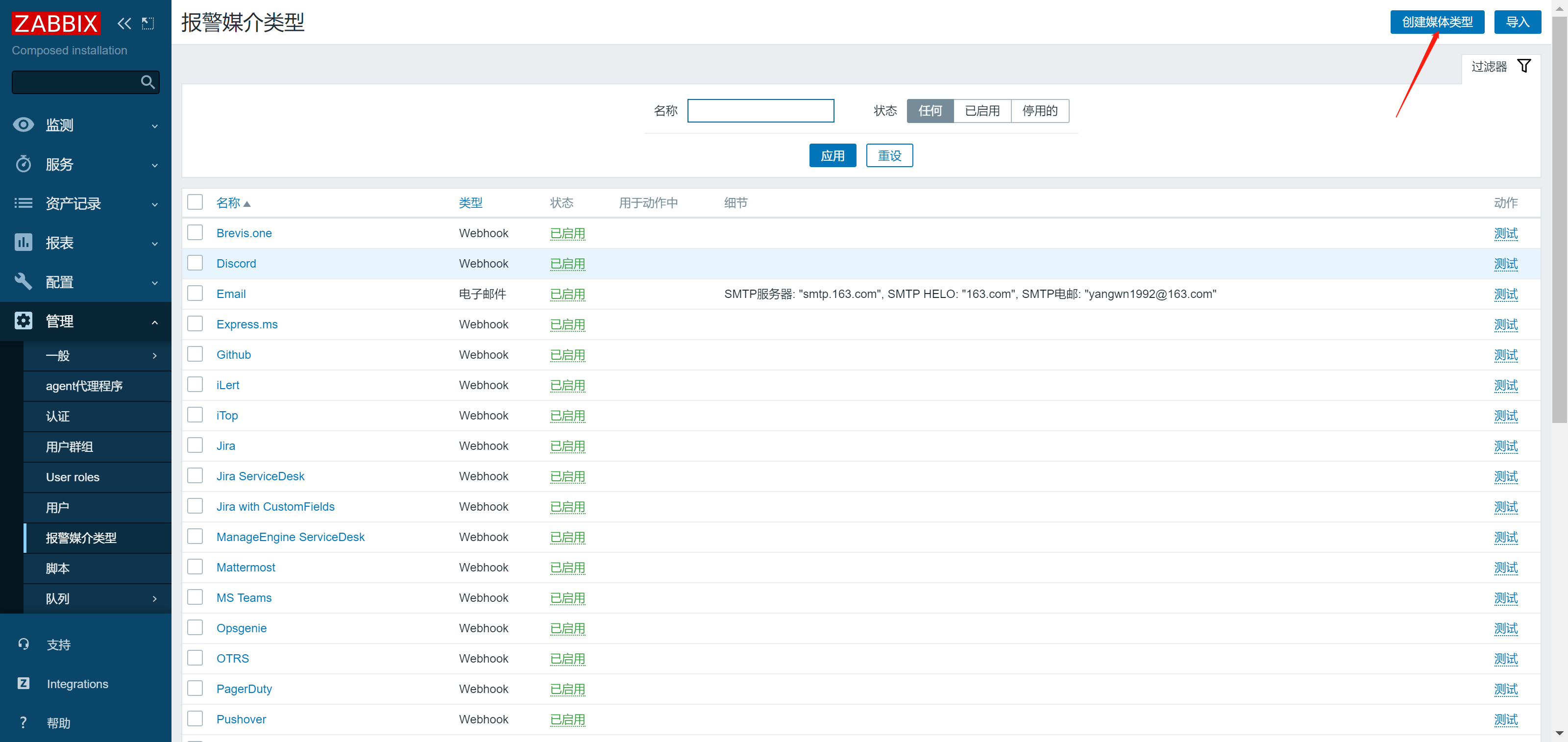The width and height of the screenshot is (1568, 742).
Task: Click the 名称 filter input field
Action: (x=760, y=111)
